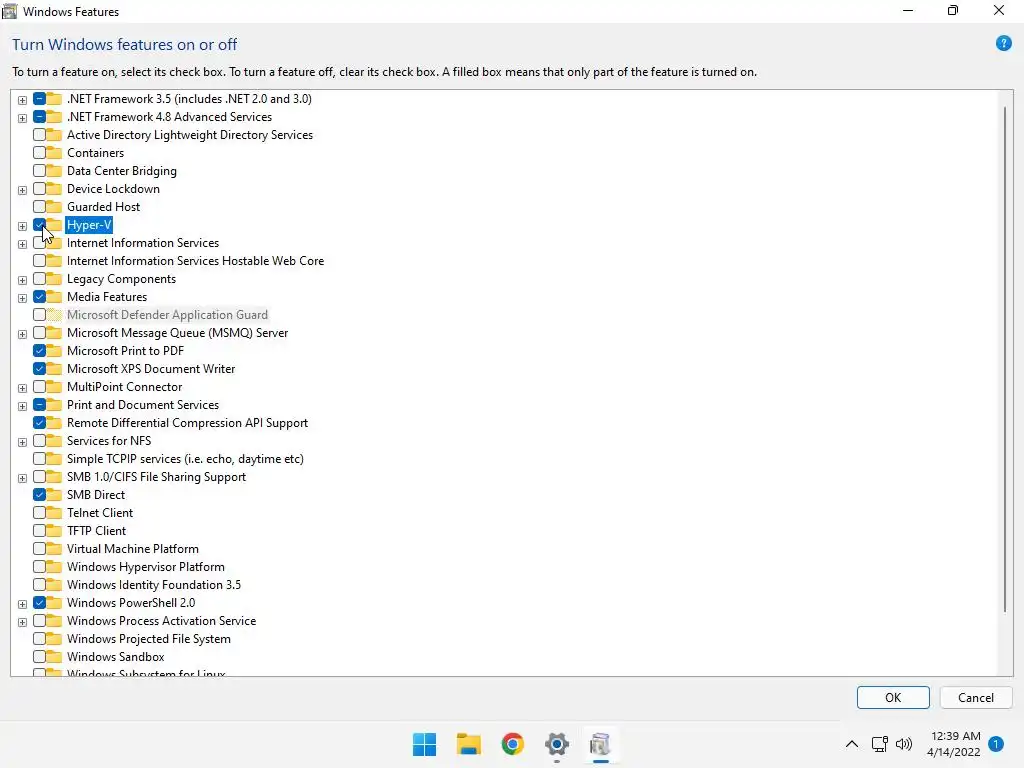Screen dimensions: 1024x768
Task: Uncheck SMB Direct checkbox
Action: [x=39, y=495]
